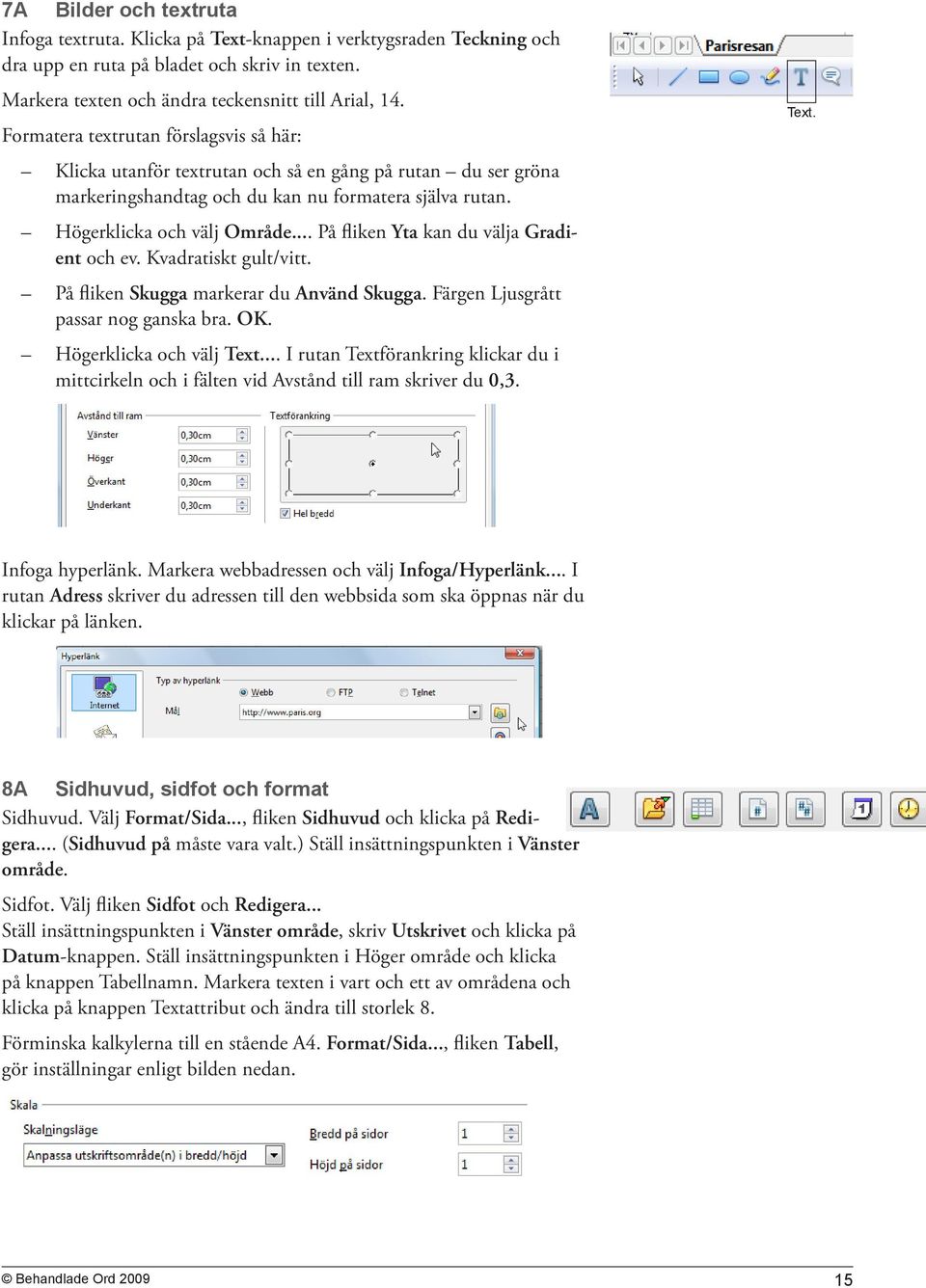Adjust the Vänster spacing stepper
This screenshot has height=1288, width=926.
point(243,435)
